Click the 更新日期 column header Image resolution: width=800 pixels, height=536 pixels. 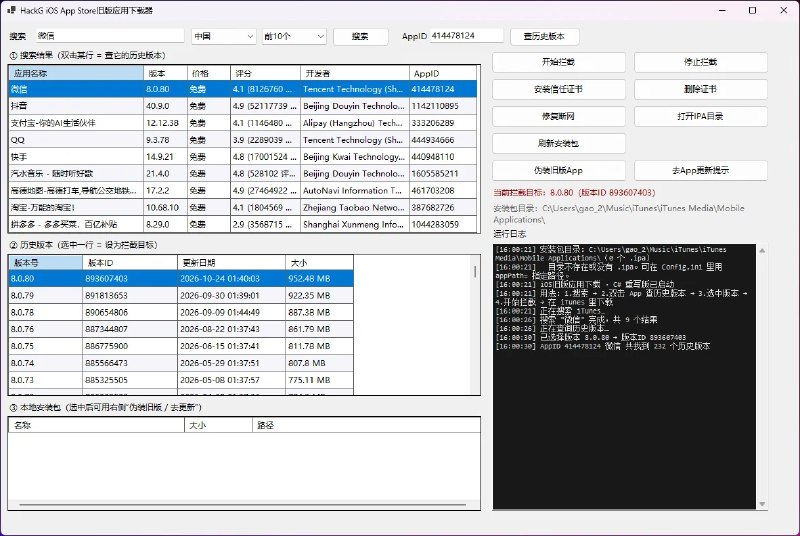(231, 263)
